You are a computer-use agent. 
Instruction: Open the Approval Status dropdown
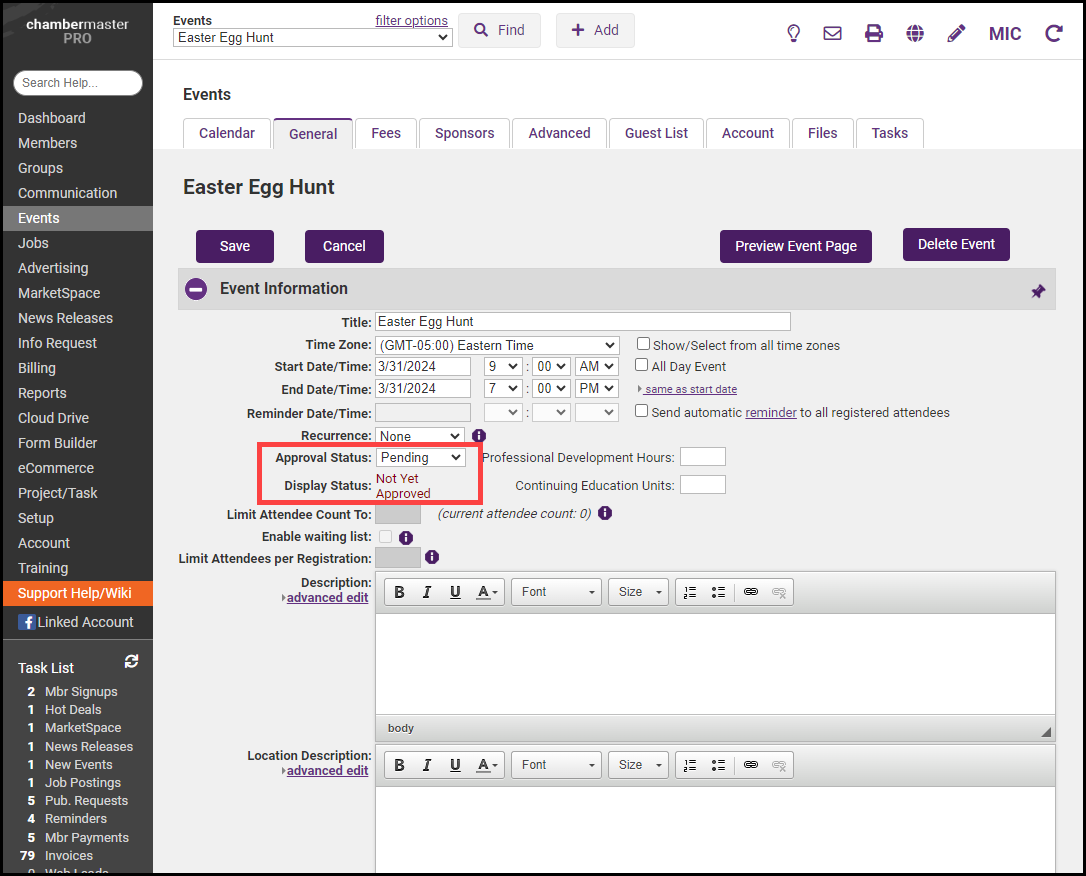tap(420, 457)
